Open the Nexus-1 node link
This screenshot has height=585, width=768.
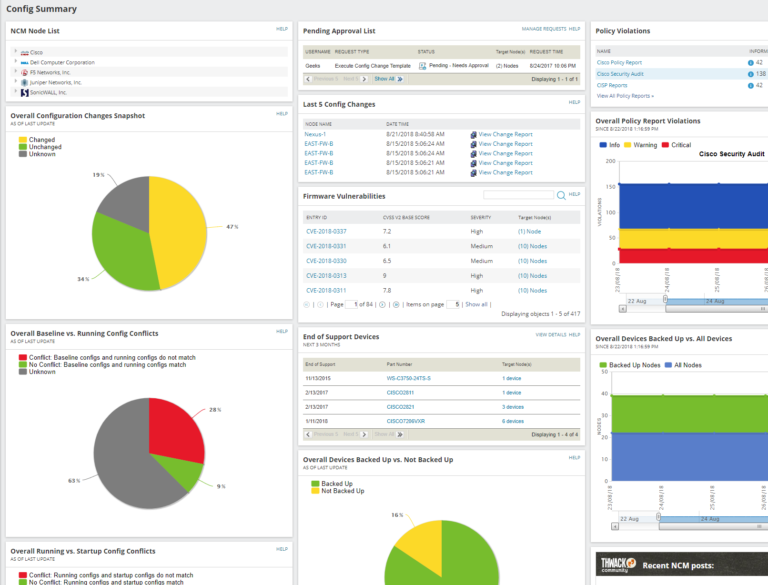[x=315, y=134]
